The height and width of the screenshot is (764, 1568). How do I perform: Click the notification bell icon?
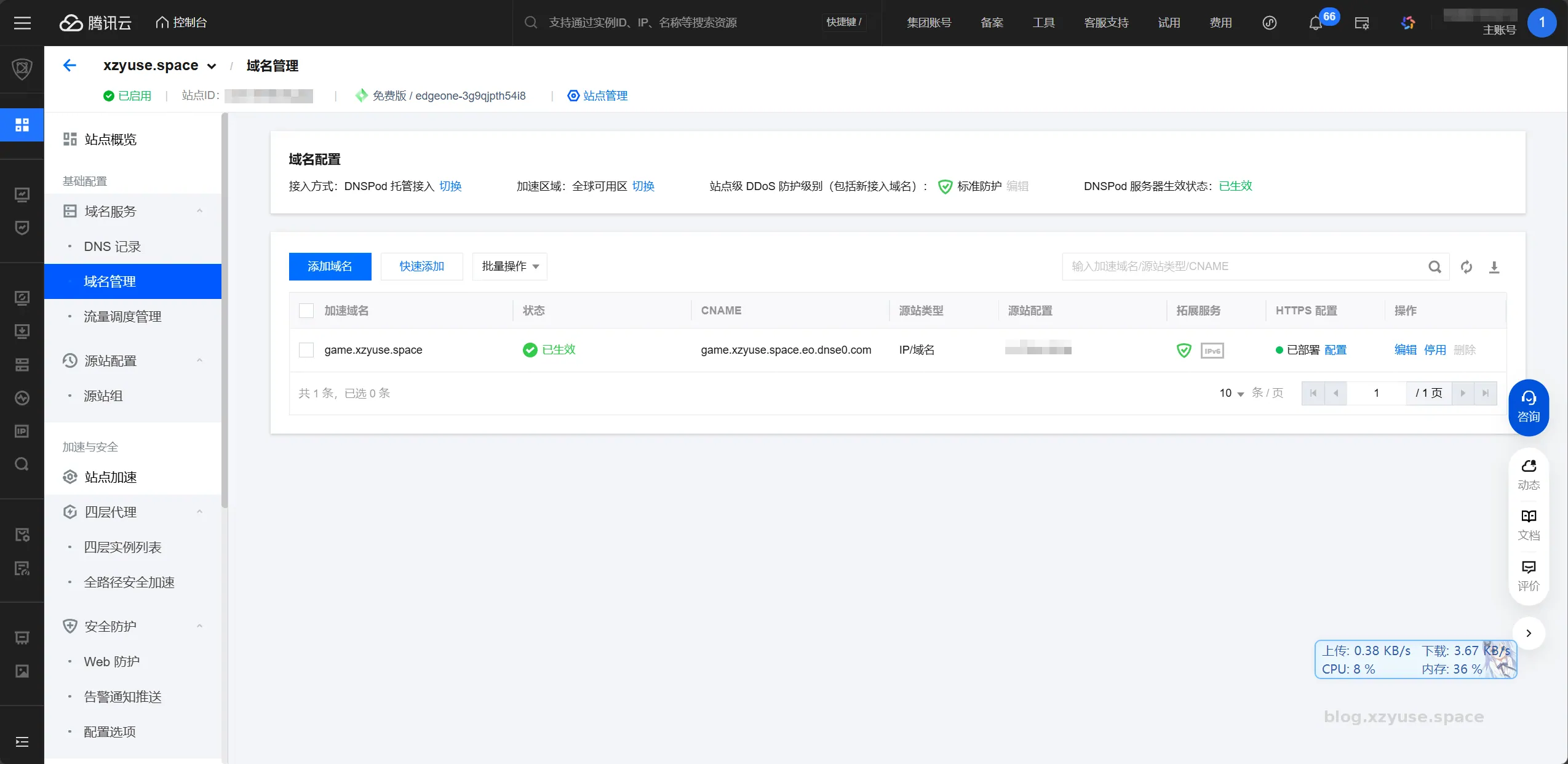click(x=1315, y=23)
